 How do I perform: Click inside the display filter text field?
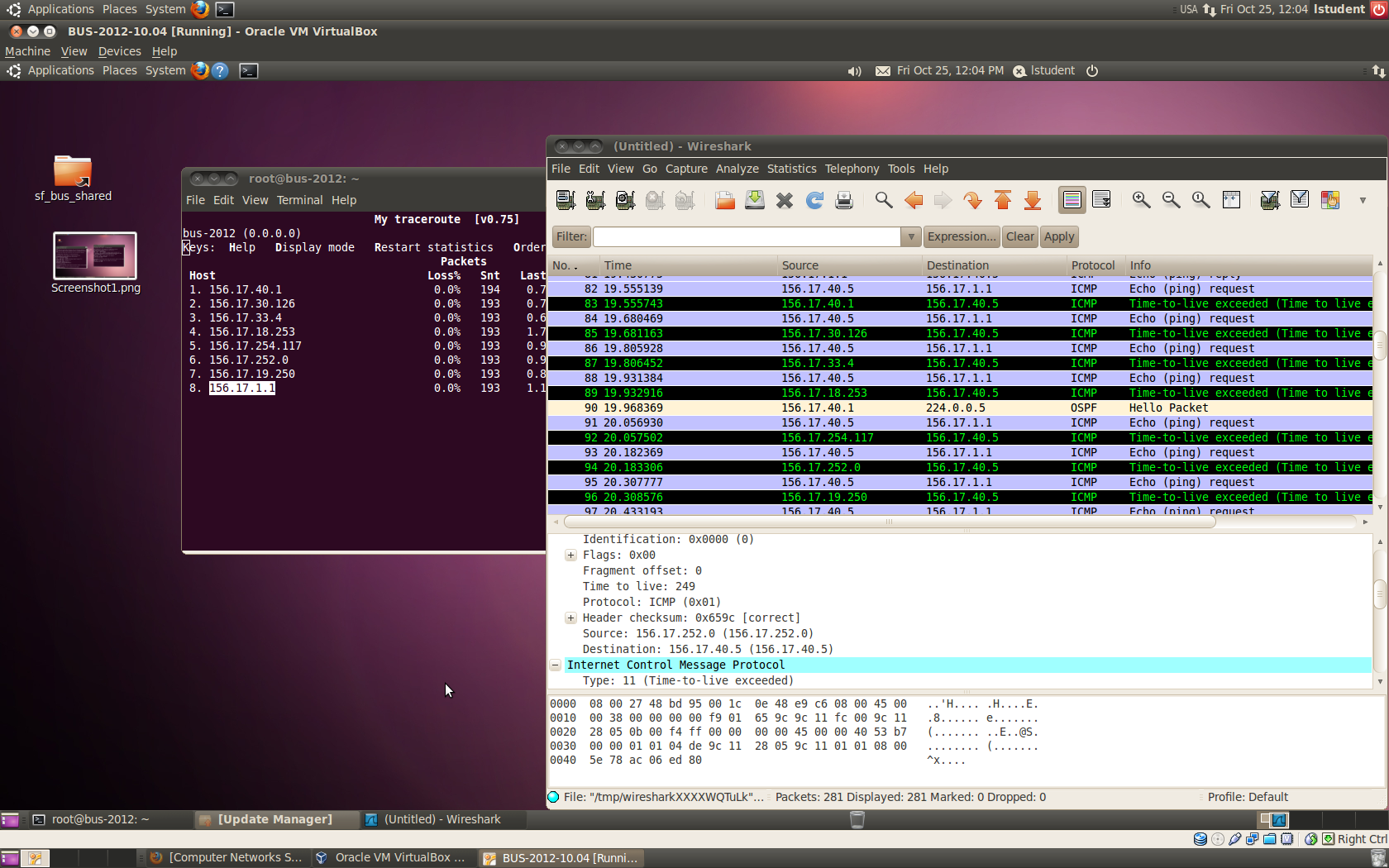[746, 237]
